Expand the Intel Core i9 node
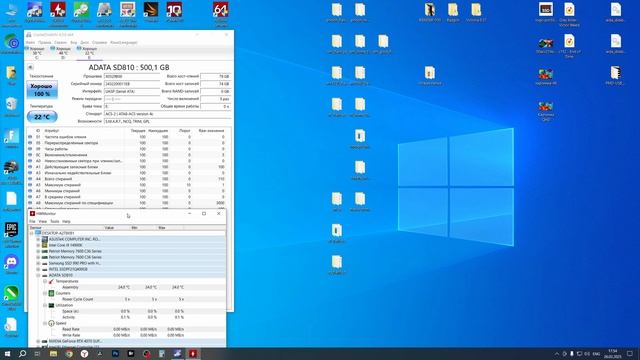 (x=38, y=245)
